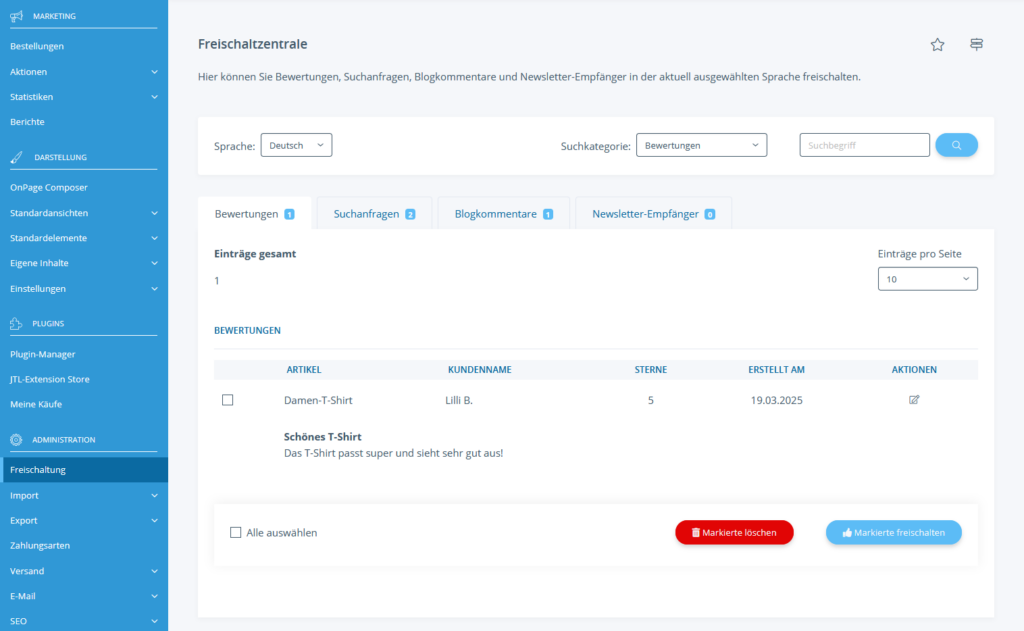Click the star favorite icon near Freischaltzentrale
This screenshot has height=631, width=1024.
(x=937, y=44)
